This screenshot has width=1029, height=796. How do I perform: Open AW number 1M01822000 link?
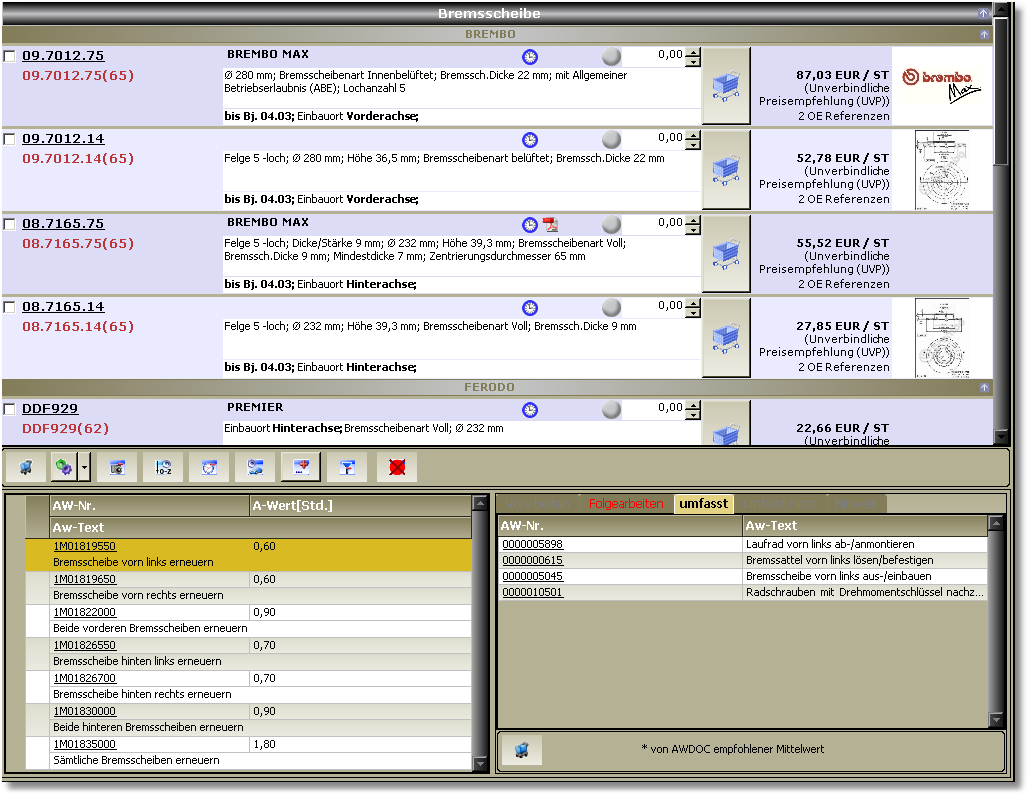click(x=85, y=612)
